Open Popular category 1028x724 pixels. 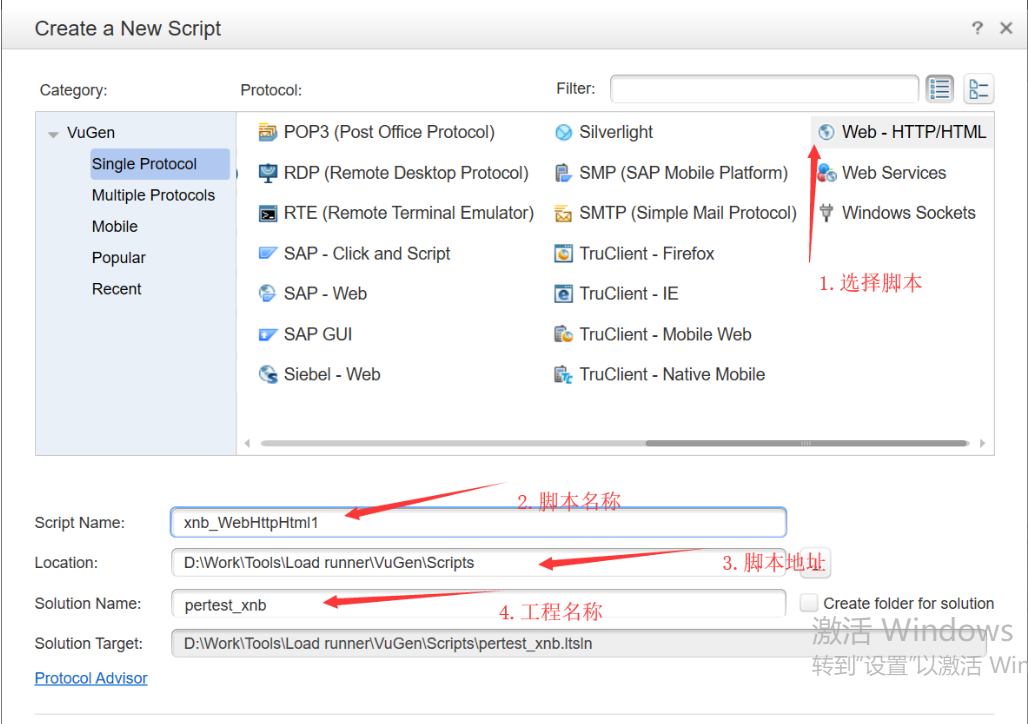119,258
